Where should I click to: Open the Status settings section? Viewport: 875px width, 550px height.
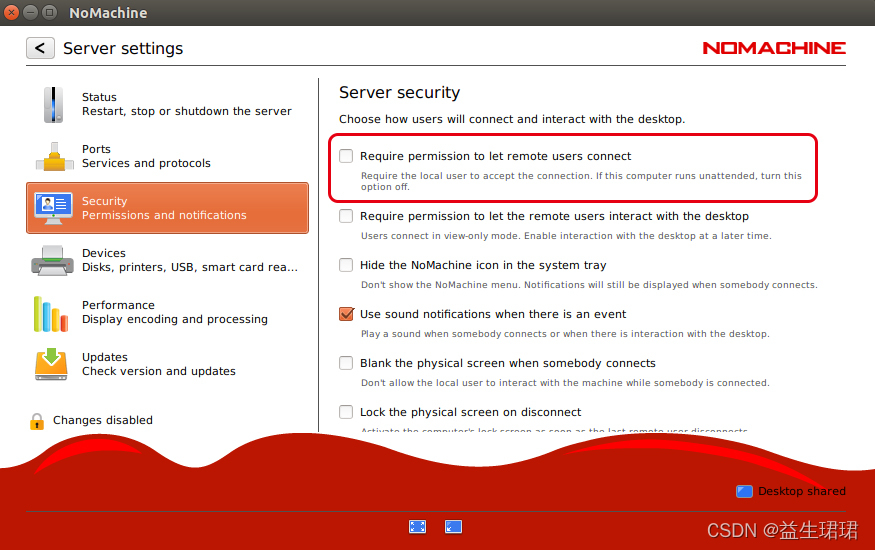(x=167, y=104)
